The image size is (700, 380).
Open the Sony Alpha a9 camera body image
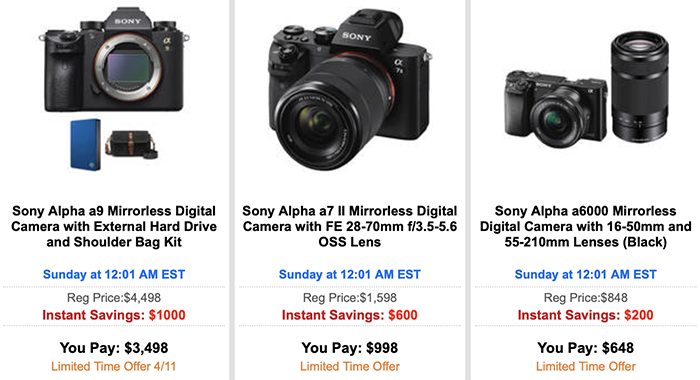click(114, 59)
